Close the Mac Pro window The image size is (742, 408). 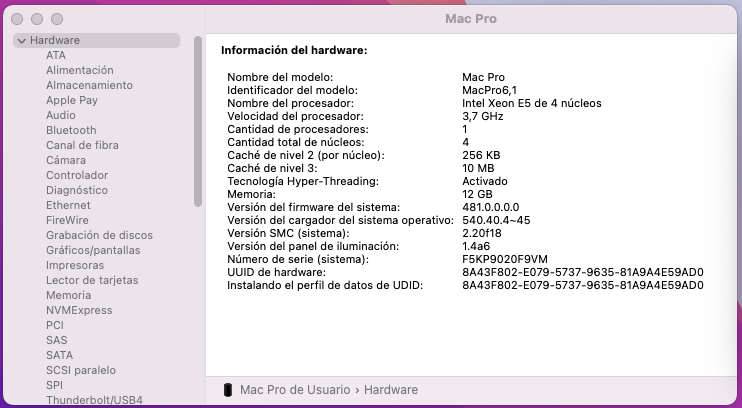17,19
